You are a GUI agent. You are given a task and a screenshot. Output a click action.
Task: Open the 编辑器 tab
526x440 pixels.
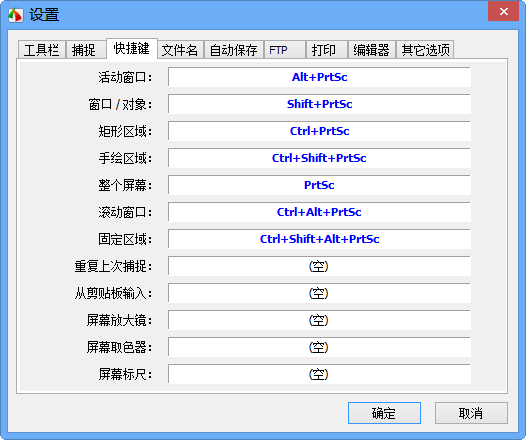tap(372, 50)
